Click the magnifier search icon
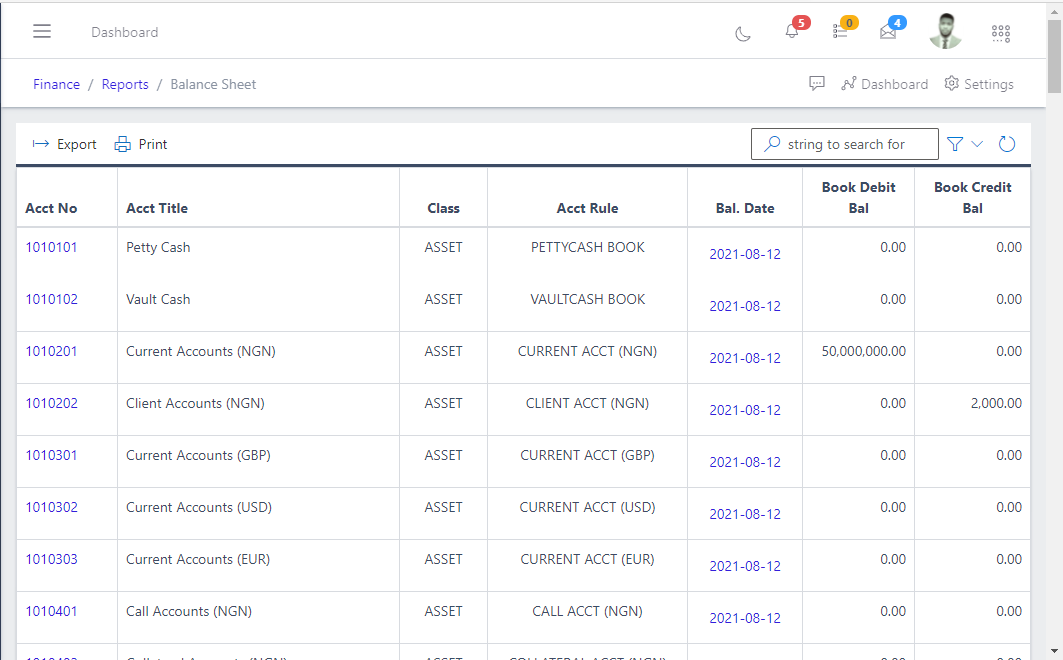 772,144
